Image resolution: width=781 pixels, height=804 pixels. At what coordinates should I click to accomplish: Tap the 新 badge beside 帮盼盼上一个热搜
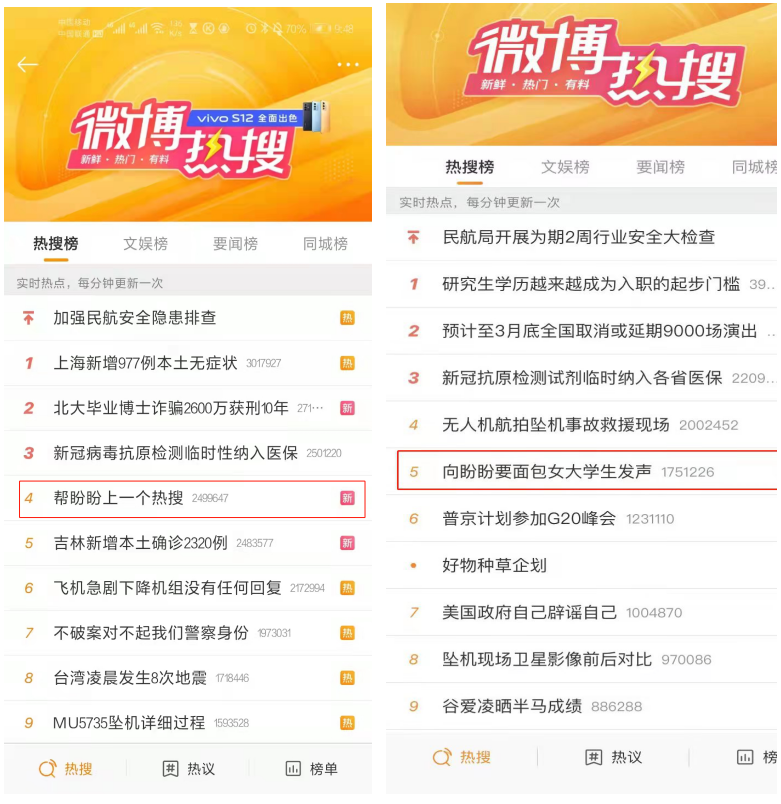tap(347, 498)
